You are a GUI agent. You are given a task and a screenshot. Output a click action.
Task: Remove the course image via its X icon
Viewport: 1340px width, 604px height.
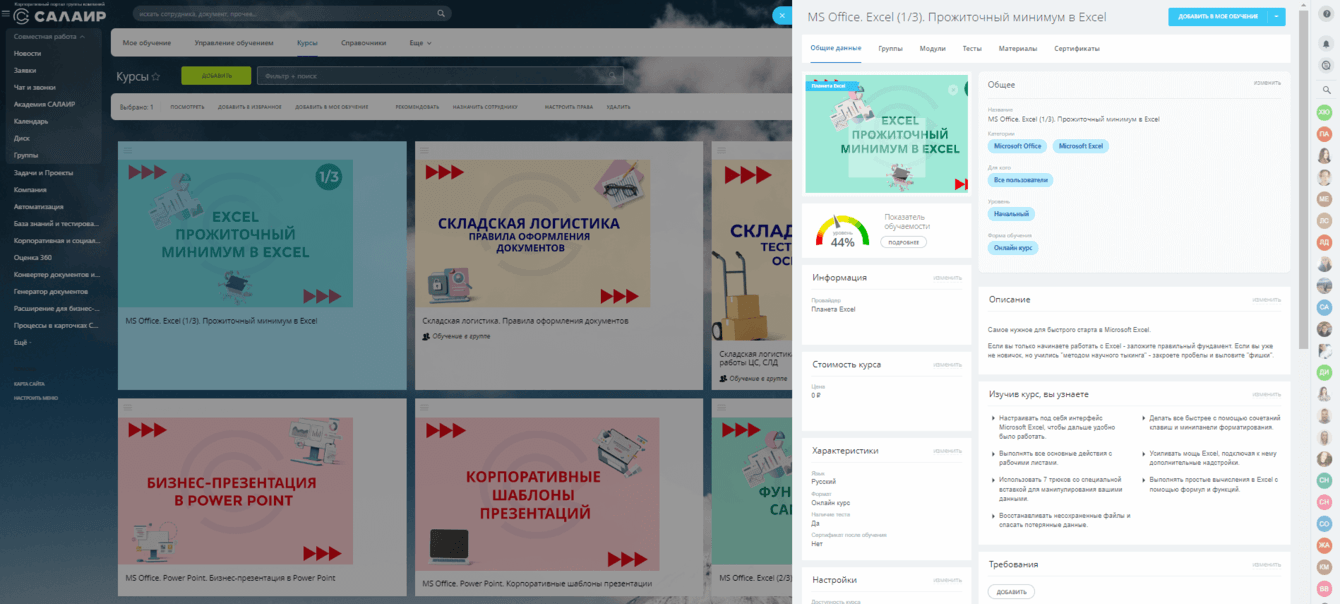tap(953, 90)
